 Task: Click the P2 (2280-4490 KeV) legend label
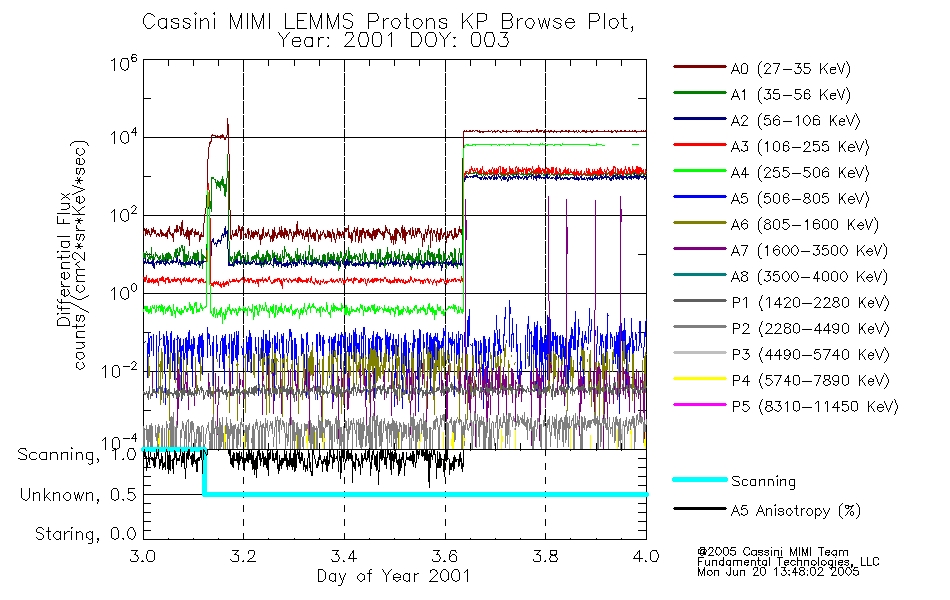810,329
